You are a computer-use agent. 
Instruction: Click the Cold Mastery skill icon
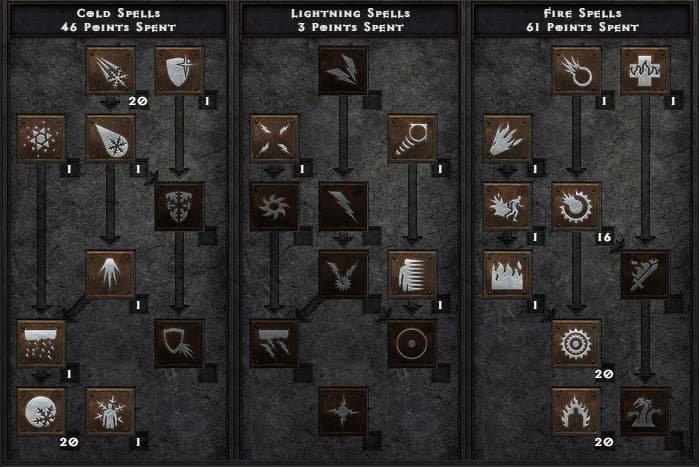pyautogui.click(x=111, y=412)
